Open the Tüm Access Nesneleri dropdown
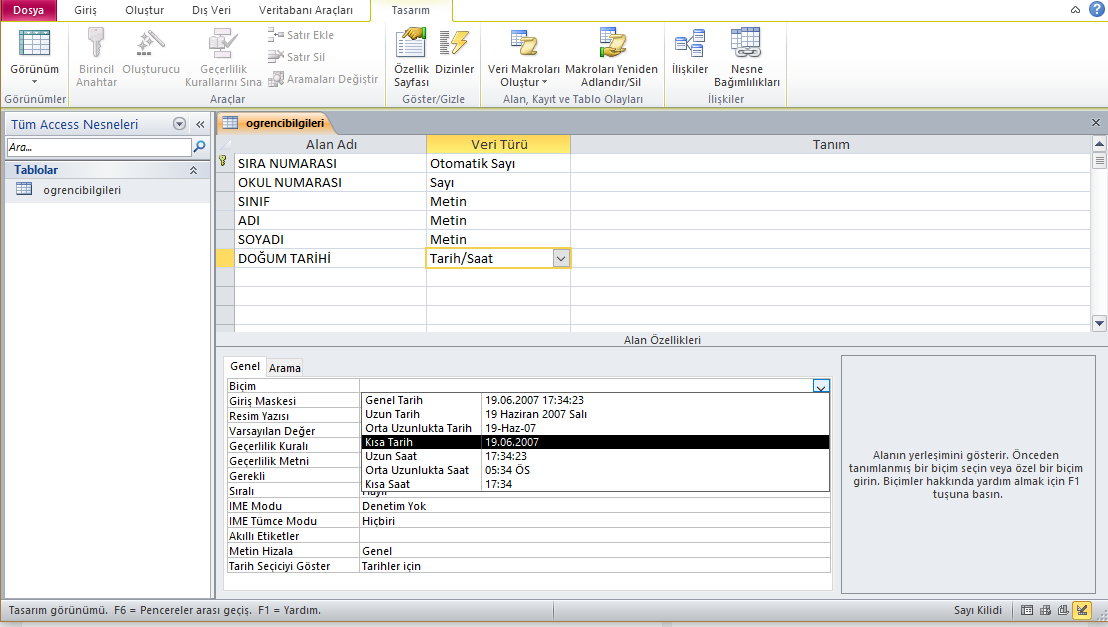 179,124
